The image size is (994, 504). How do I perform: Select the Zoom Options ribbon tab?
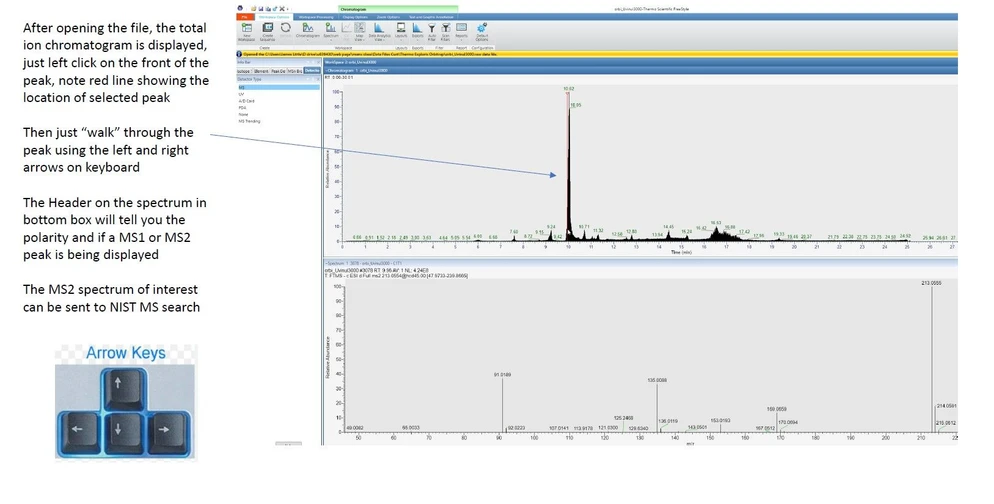pyautogui.click(x=388, y=17)
